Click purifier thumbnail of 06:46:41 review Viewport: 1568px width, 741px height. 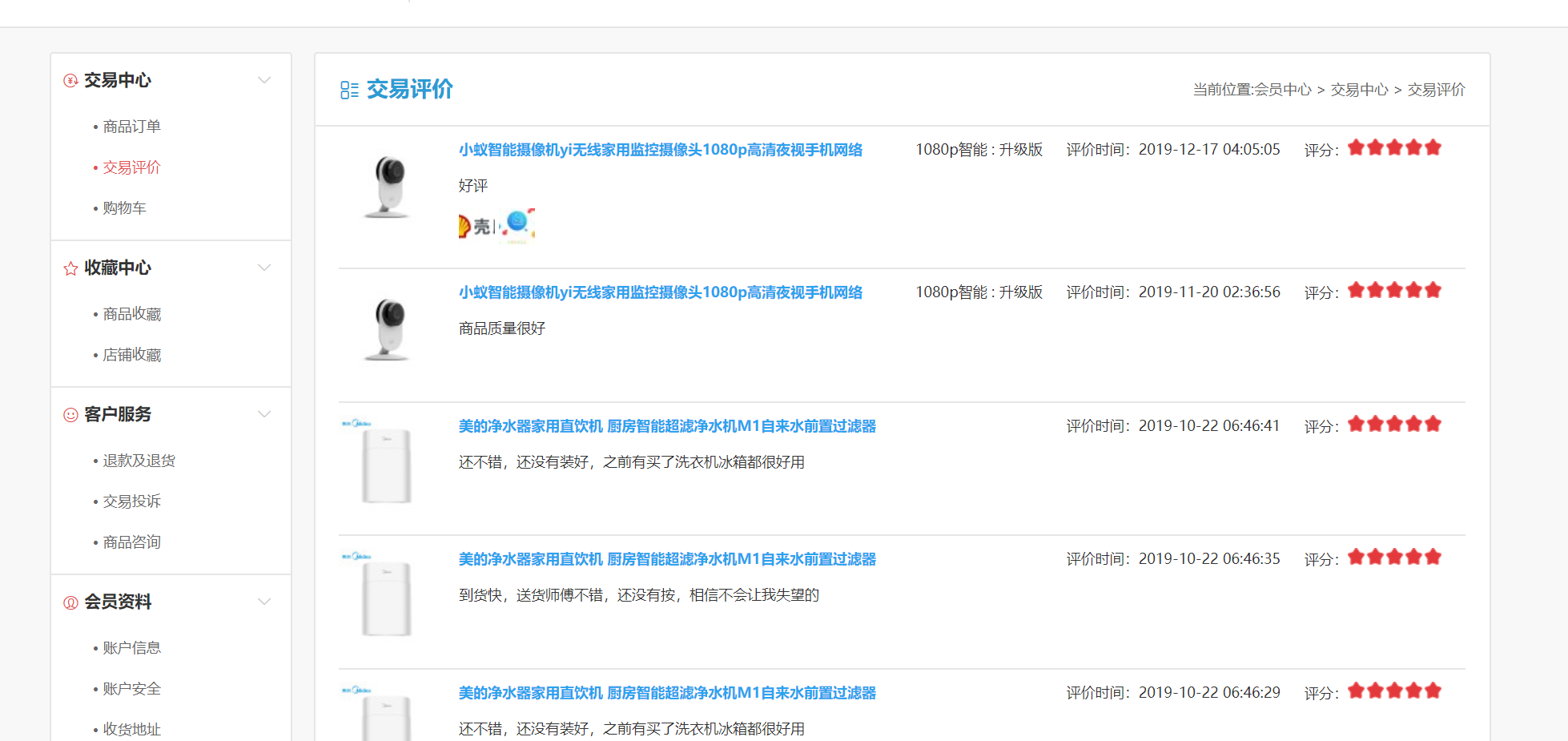coord(387,463)
